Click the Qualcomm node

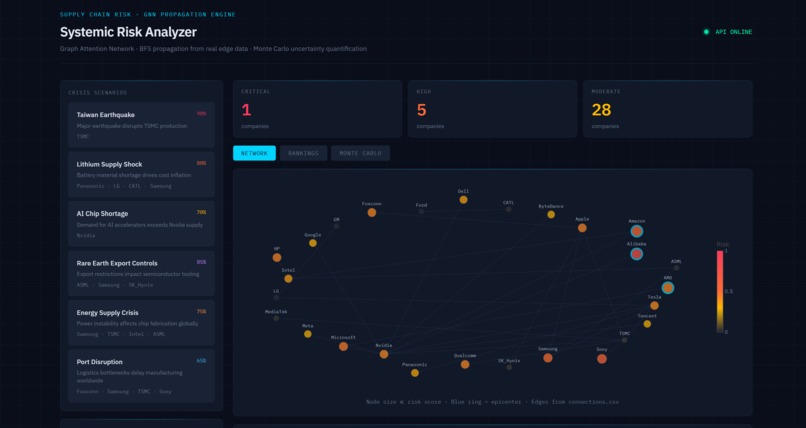pyautogui.click(x=465, y=364)
